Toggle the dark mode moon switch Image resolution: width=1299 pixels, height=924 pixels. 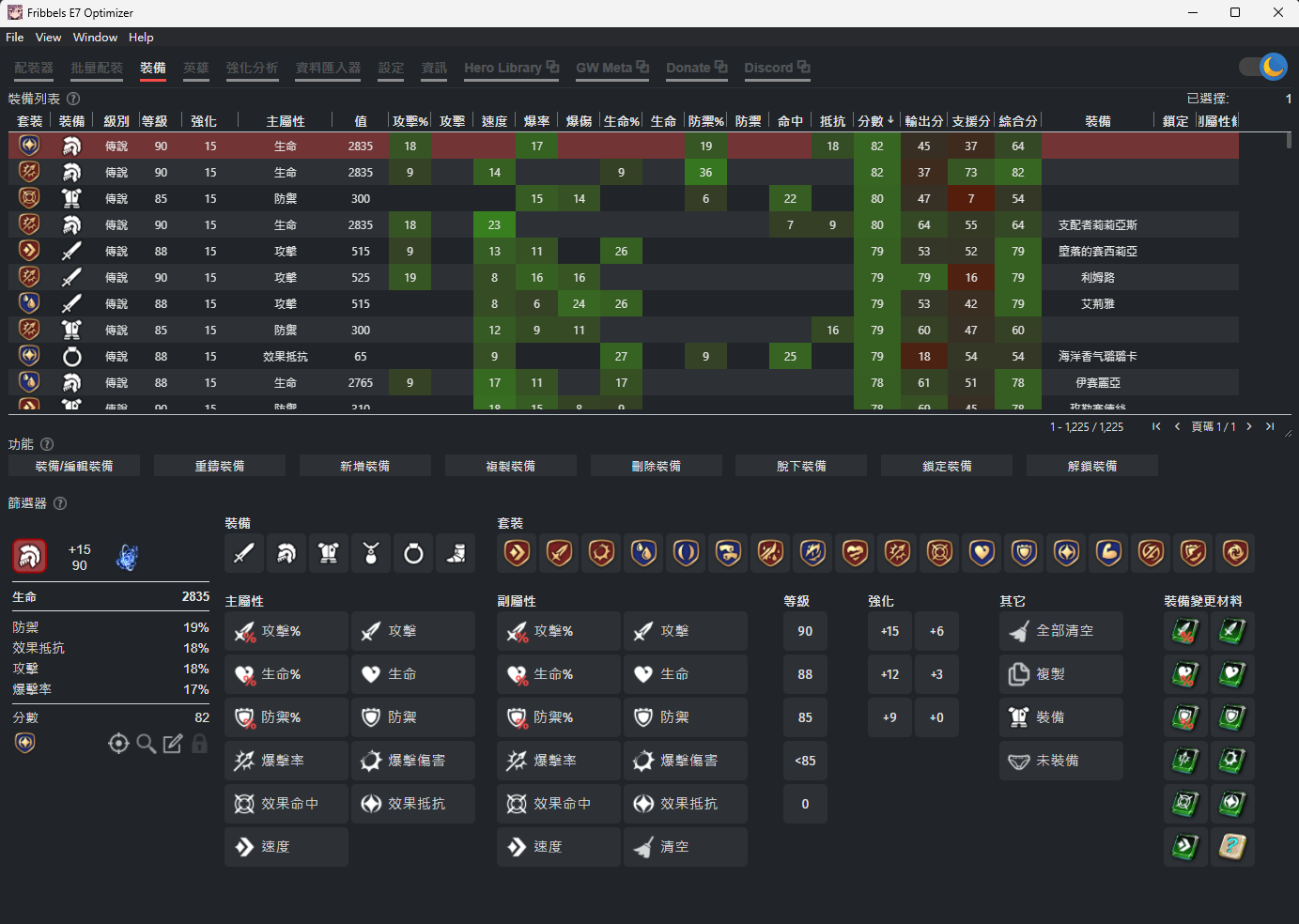tap(1262, 67)
